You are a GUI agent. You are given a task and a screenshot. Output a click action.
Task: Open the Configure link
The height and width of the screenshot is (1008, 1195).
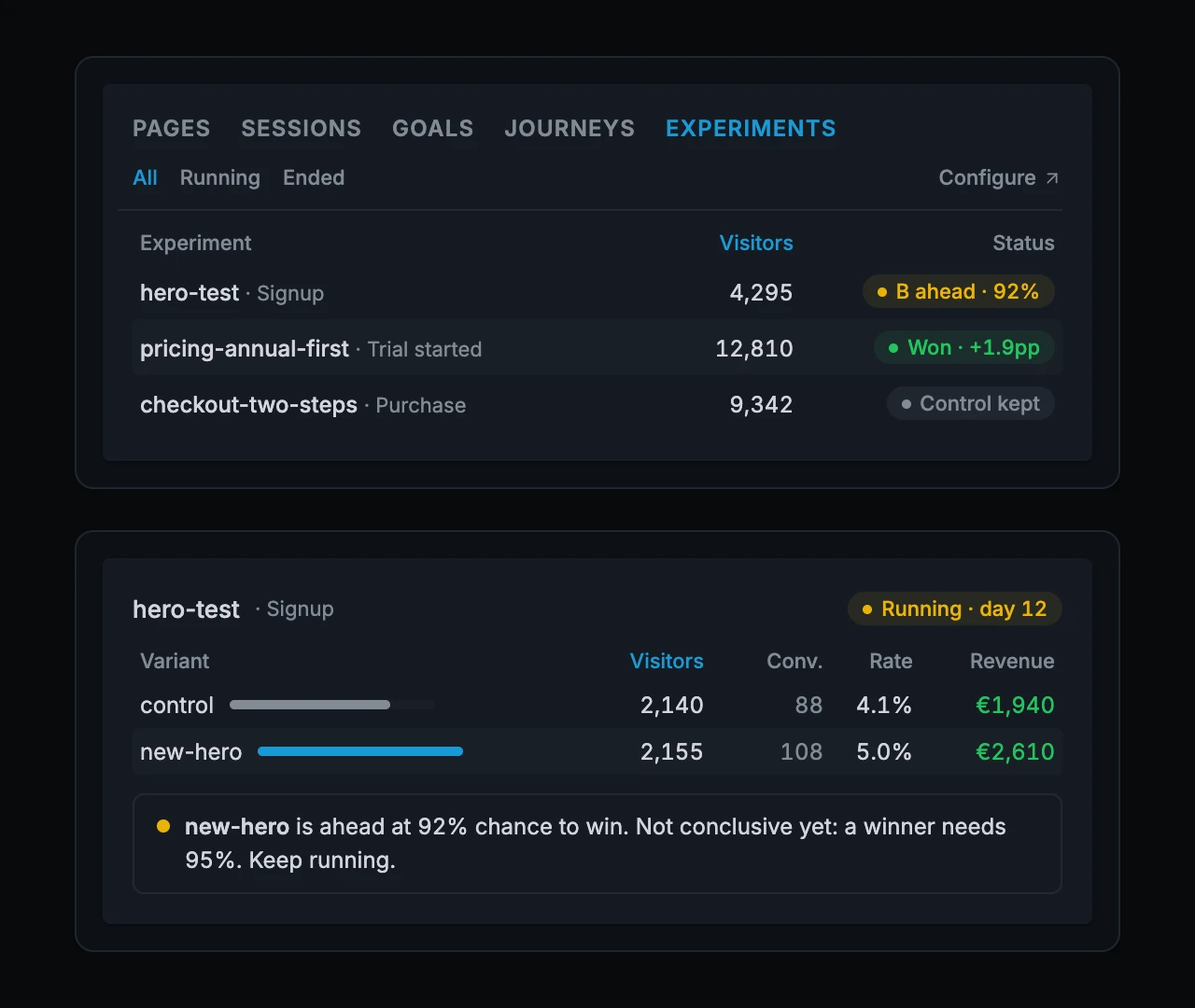pos(999,177)
